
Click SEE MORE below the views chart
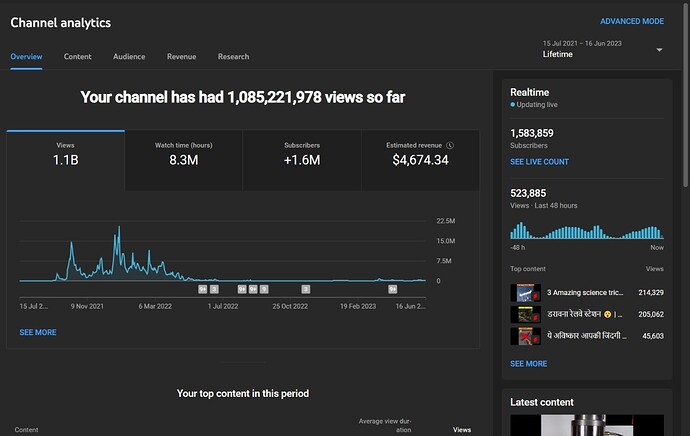tap(38, 332)
